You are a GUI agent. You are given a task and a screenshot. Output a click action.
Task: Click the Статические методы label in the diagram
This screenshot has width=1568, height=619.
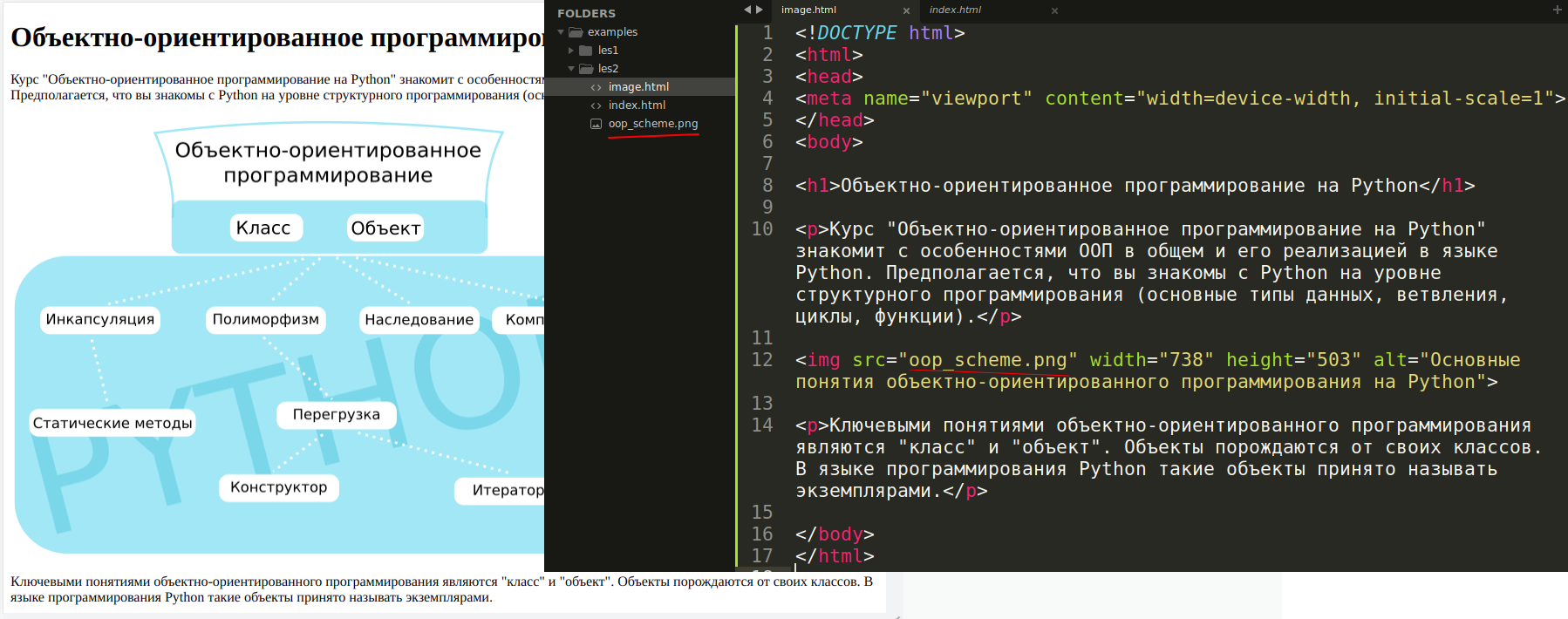[x=112, y=423]
